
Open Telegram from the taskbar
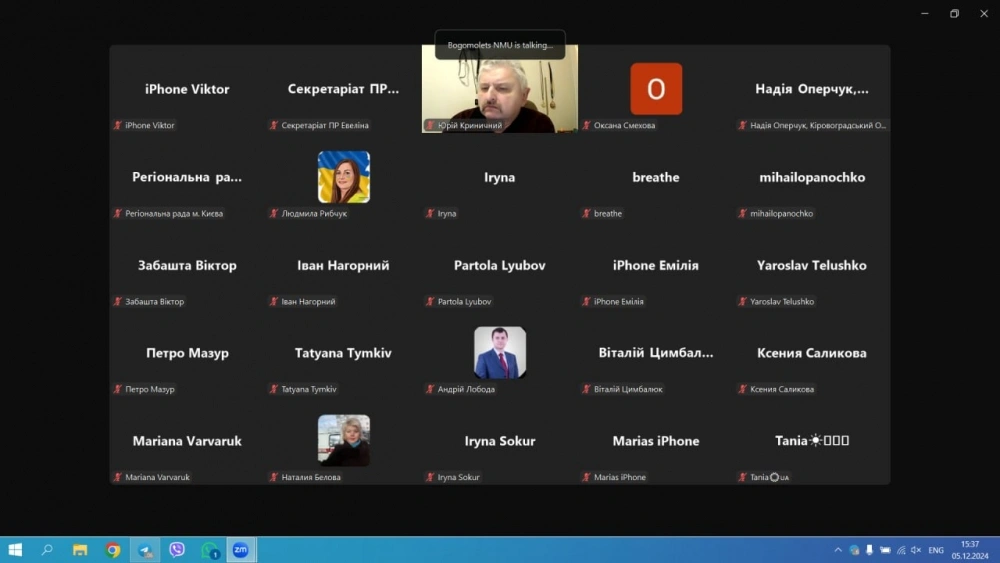click(145, 550)
